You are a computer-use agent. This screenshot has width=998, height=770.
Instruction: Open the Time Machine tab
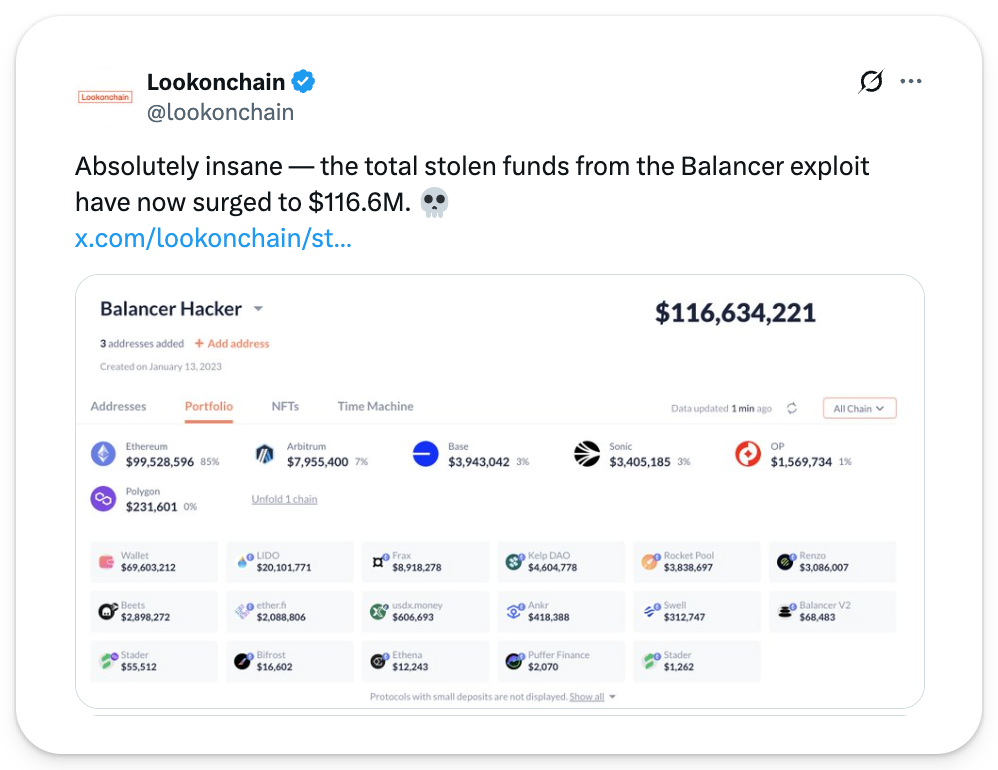click(x=375, y=406)
